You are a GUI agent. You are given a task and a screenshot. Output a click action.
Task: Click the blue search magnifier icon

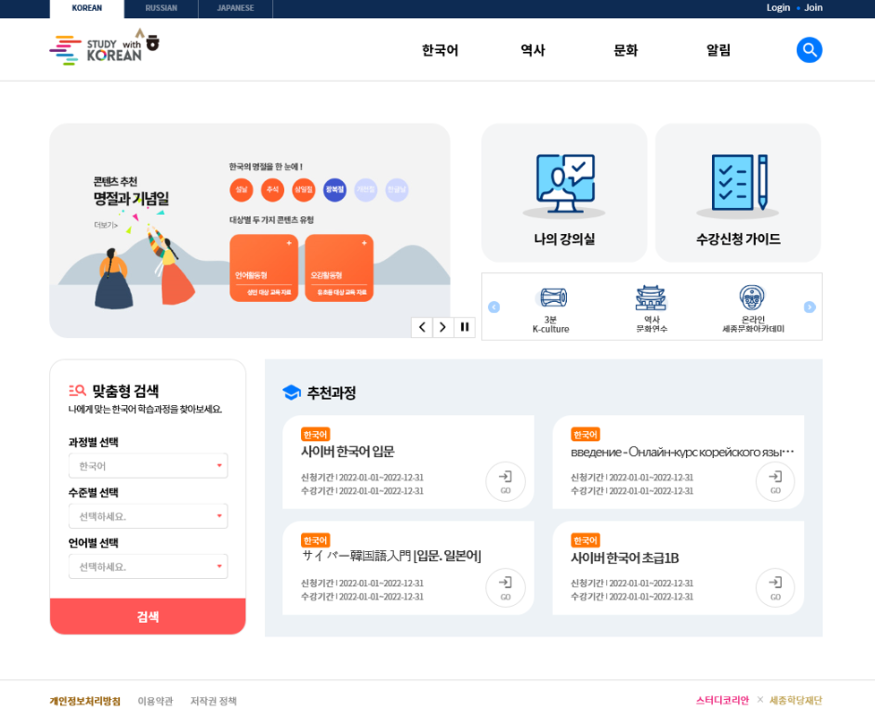[809, 50]
